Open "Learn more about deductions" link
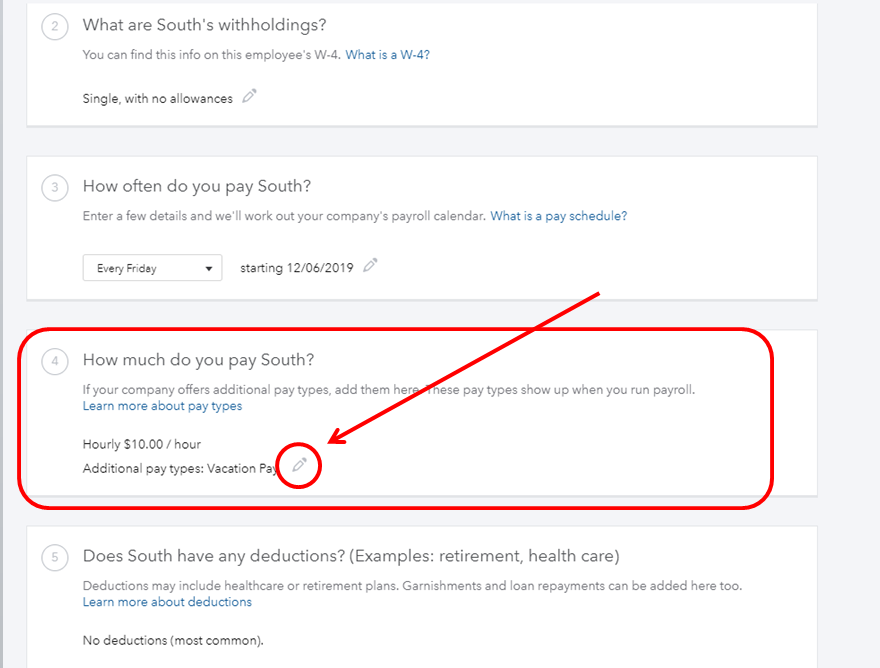Screen dimensions: 880x668 click(167, 602)
